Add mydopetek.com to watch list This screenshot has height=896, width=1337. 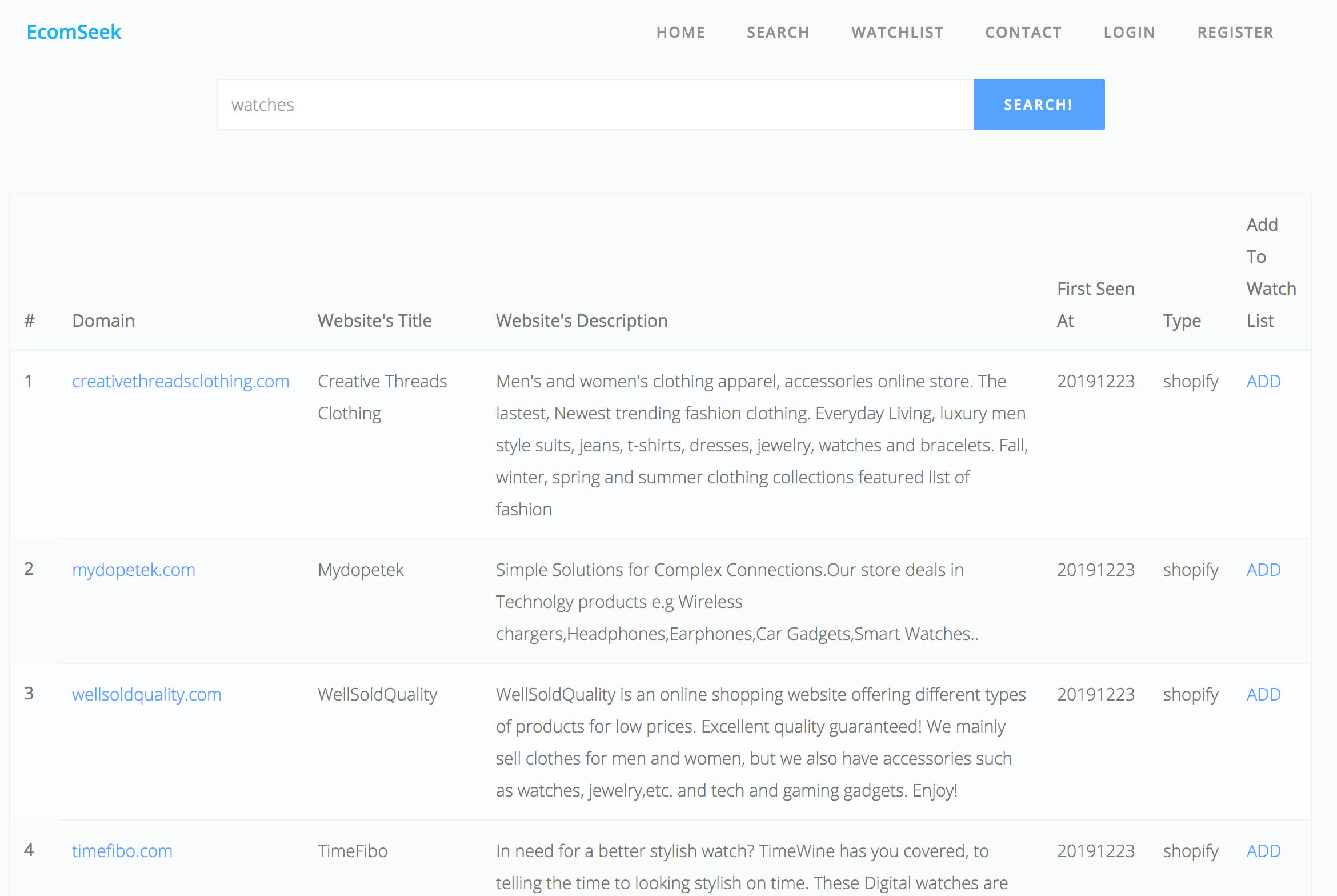(x=1263, y=570)
